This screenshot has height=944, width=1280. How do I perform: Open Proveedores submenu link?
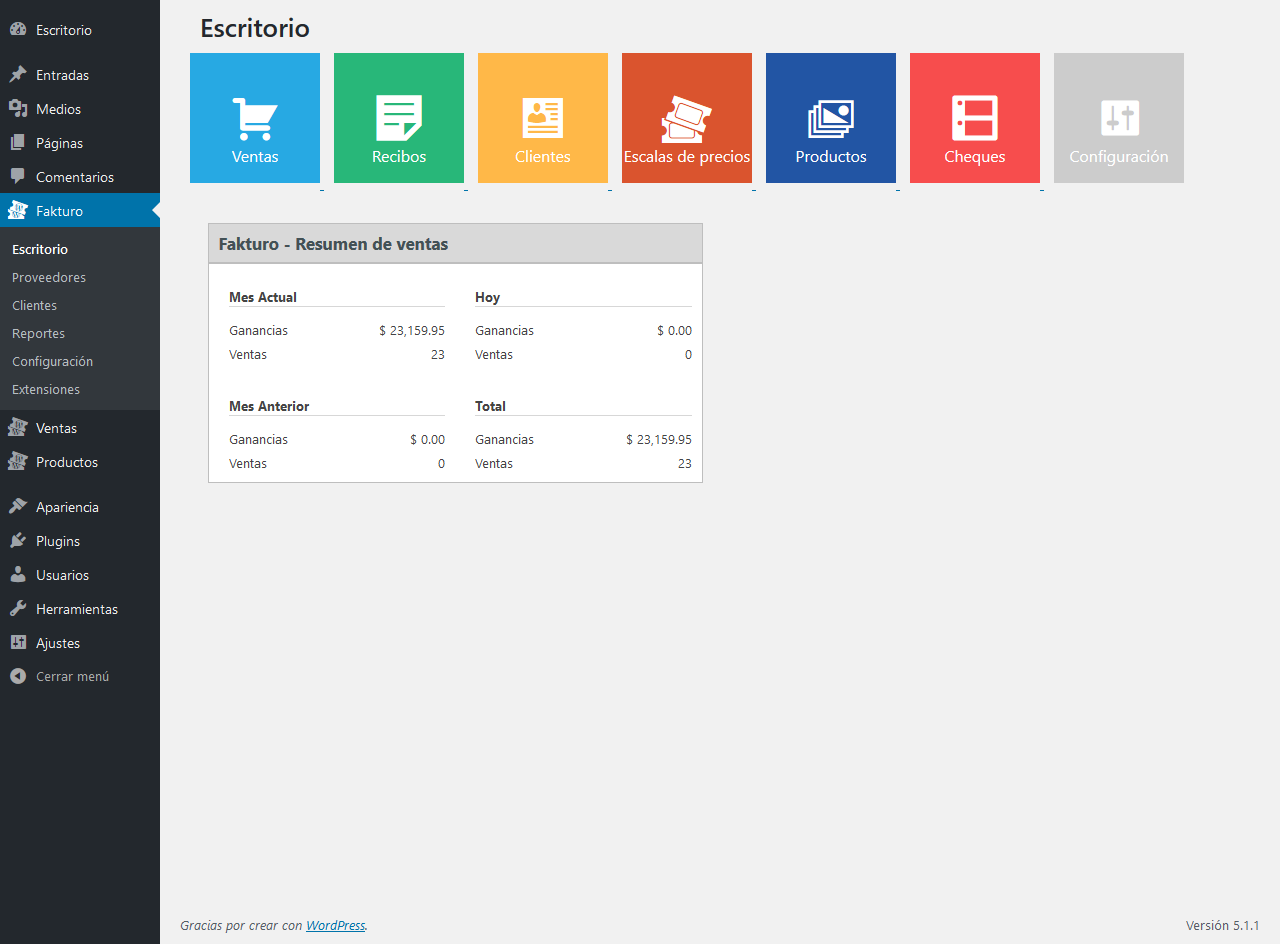coord(49,277)
